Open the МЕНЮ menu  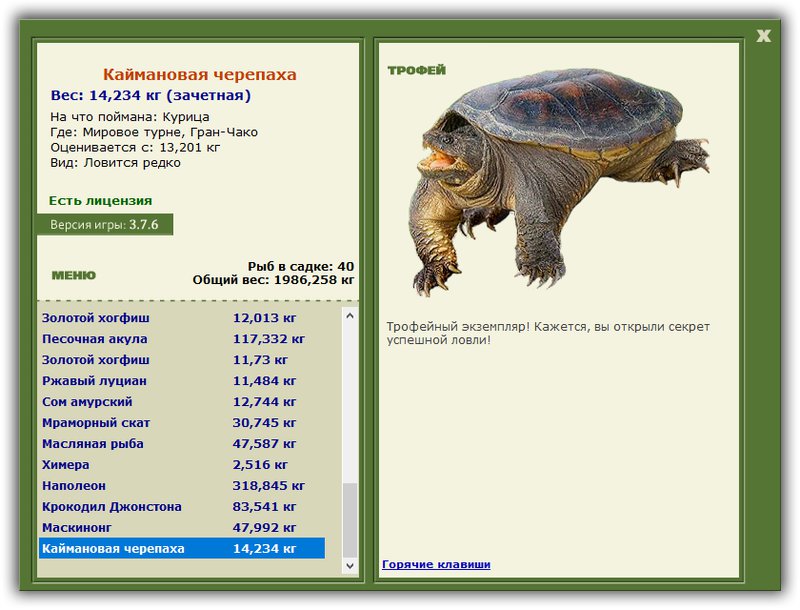(73, 275)
